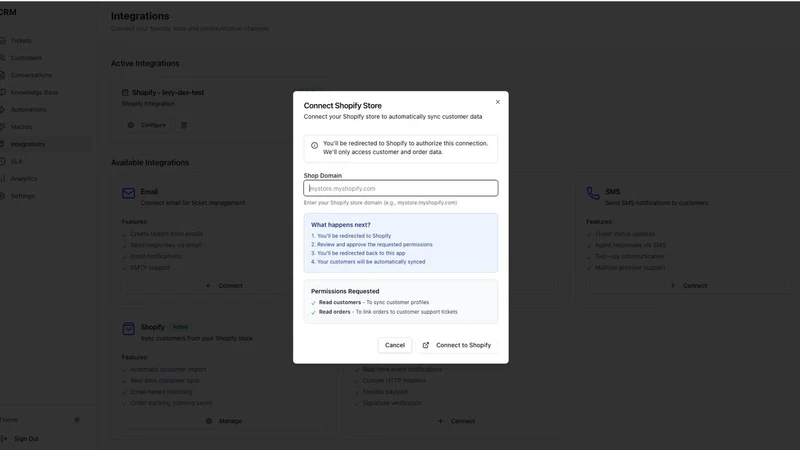Click the Integrations page title
800x450 pixels.
pyautogui.click(x=140, y=16)
